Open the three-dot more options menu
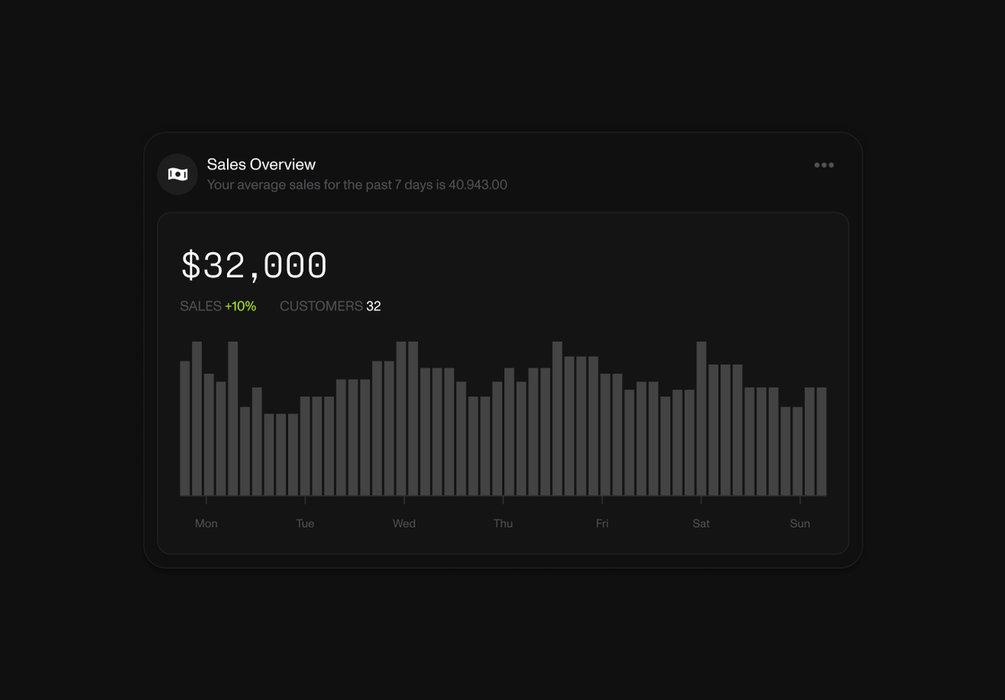The image size is (1005, 700). tap(824, 165)
